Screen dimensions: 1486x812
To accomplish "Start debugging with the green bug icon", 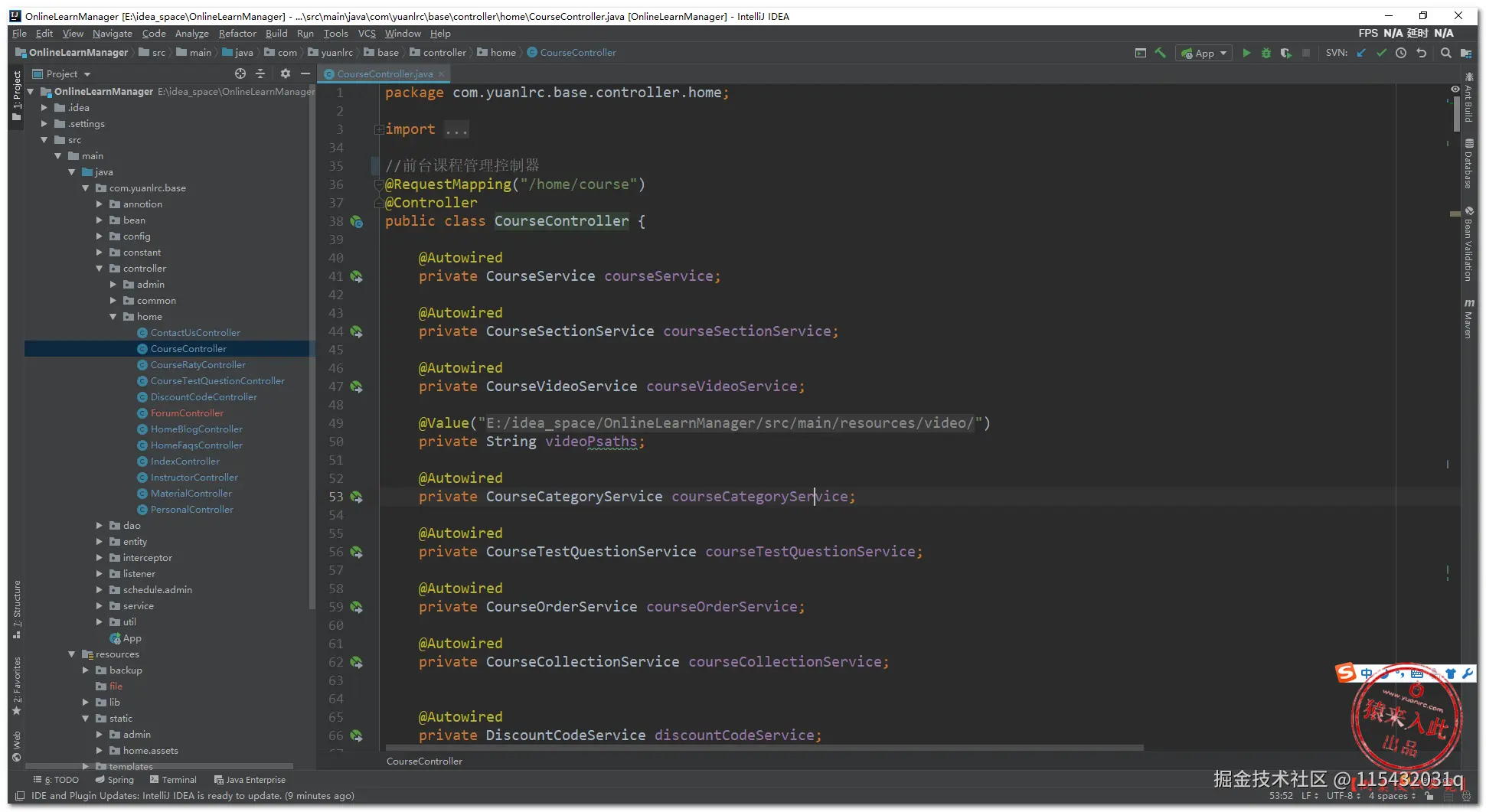I will (1266, 53).
